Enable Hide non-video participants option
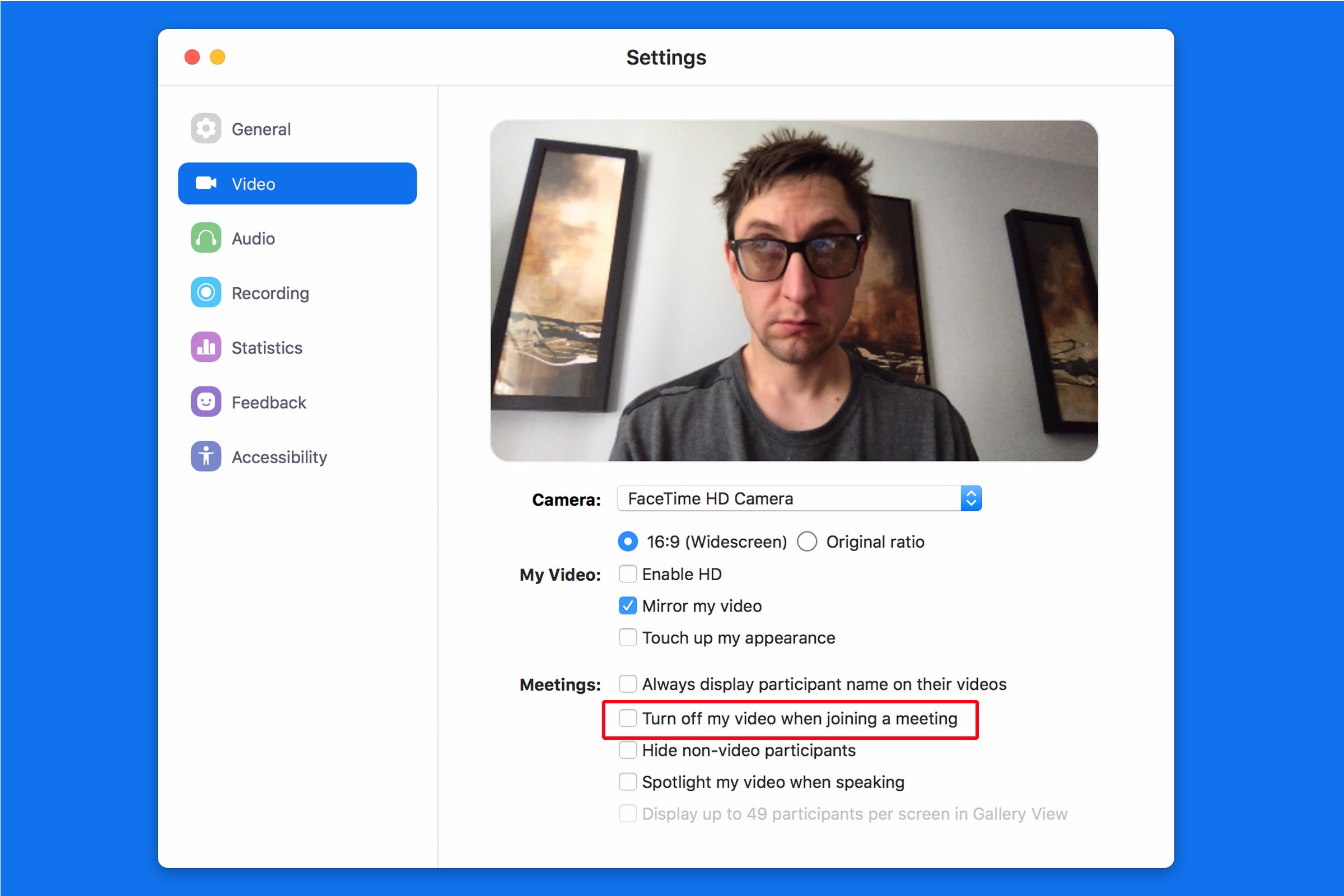 click(x=627, y=752)
